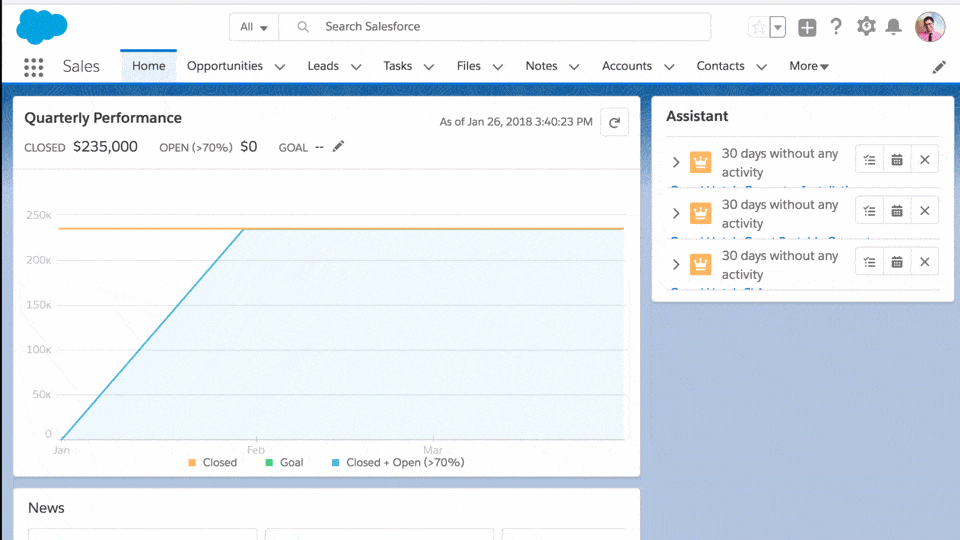960x540 pixels.
Task: Create event for first assistant item
Action: 897,160
